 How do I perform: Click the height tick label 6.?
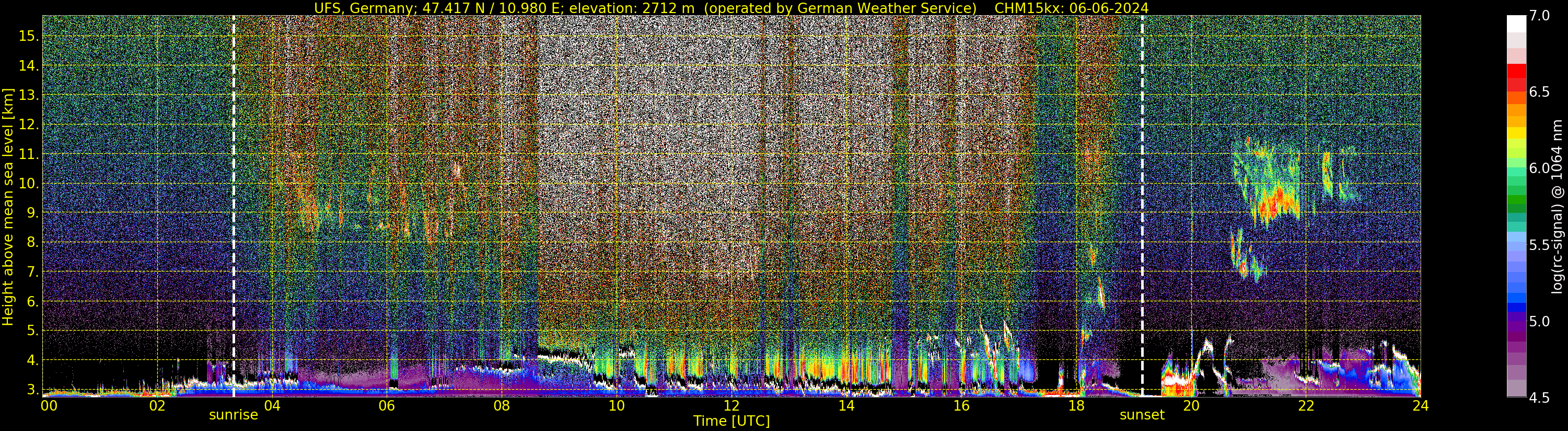[32, 301]
